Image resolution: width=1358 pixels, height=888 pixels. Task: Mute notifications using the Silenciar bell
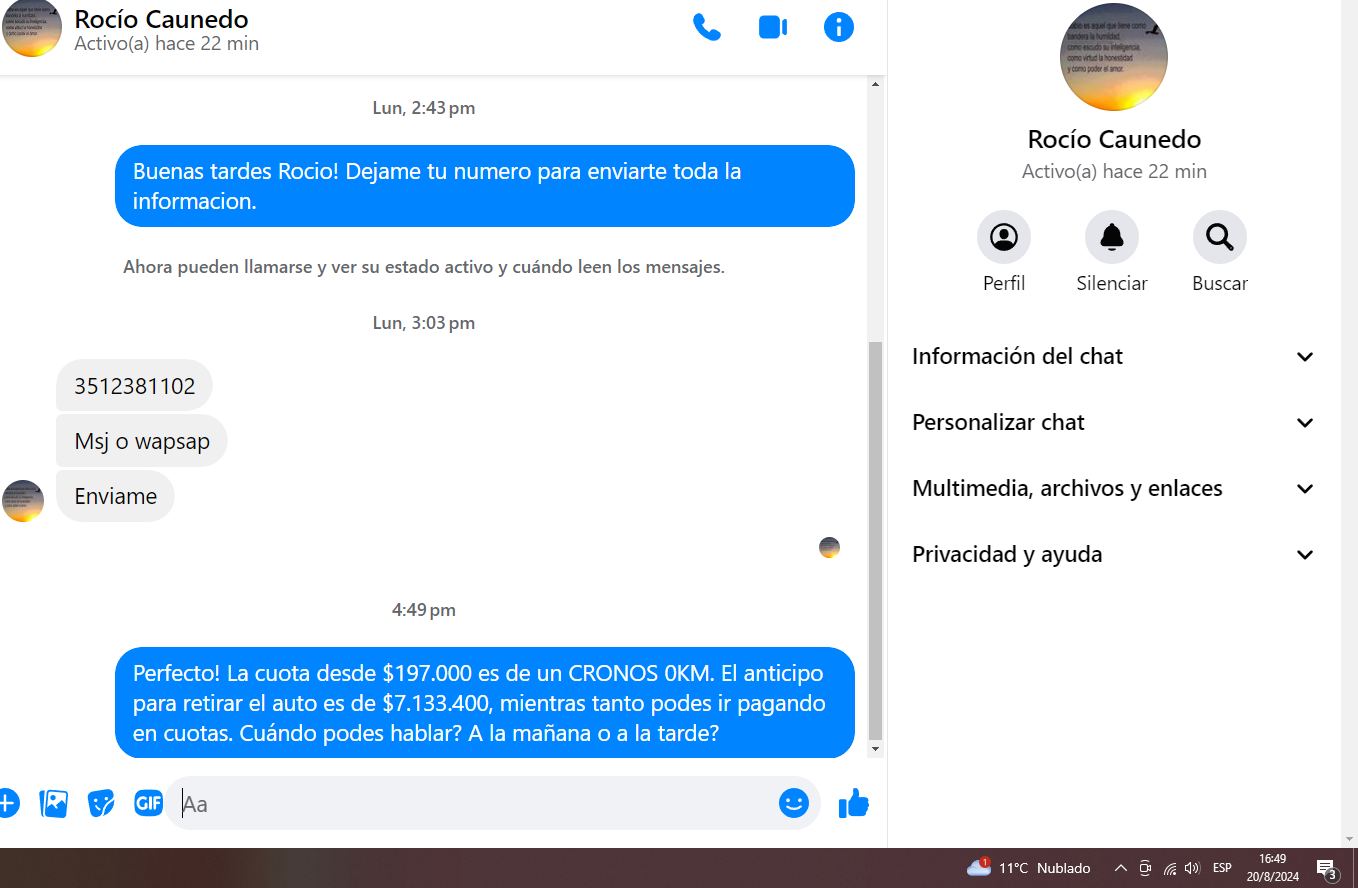tap(1112, 237)
